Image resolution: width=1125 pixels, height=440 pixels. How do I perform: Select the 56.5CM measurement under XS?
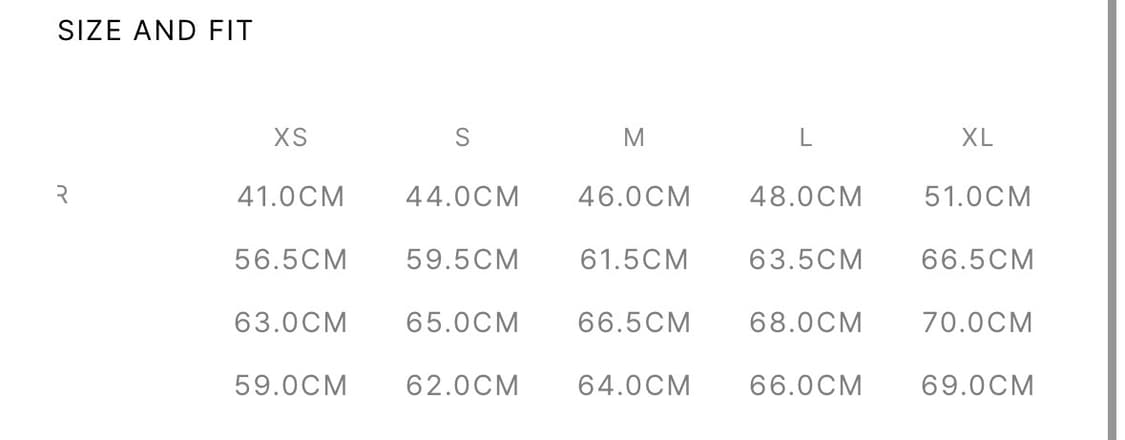pos(290,260)
